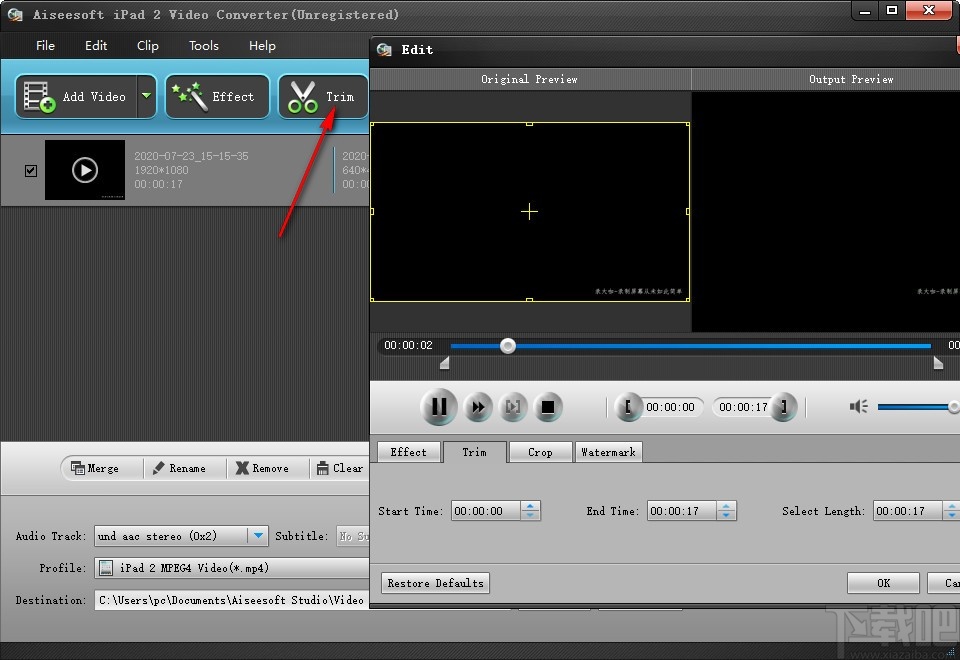This screenshot has height=660, width=960.
Task: Click the trim start time 00:00:00 display
Action: 670,407
